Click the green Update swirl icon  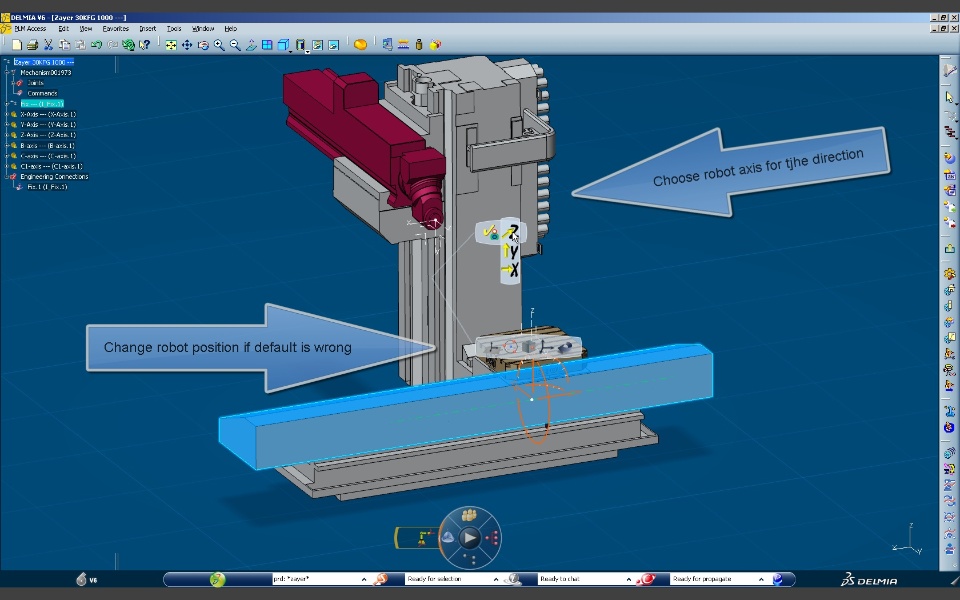click(x=128, y=45)
